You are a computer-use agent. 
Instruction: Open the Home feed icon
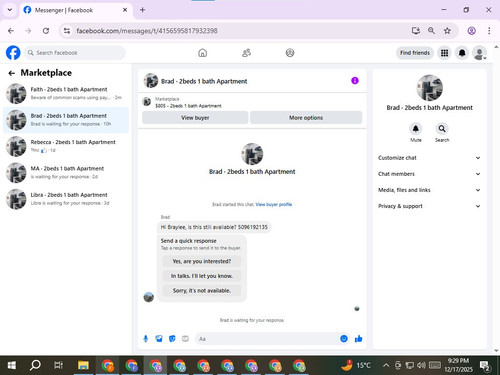click(202, 53)
